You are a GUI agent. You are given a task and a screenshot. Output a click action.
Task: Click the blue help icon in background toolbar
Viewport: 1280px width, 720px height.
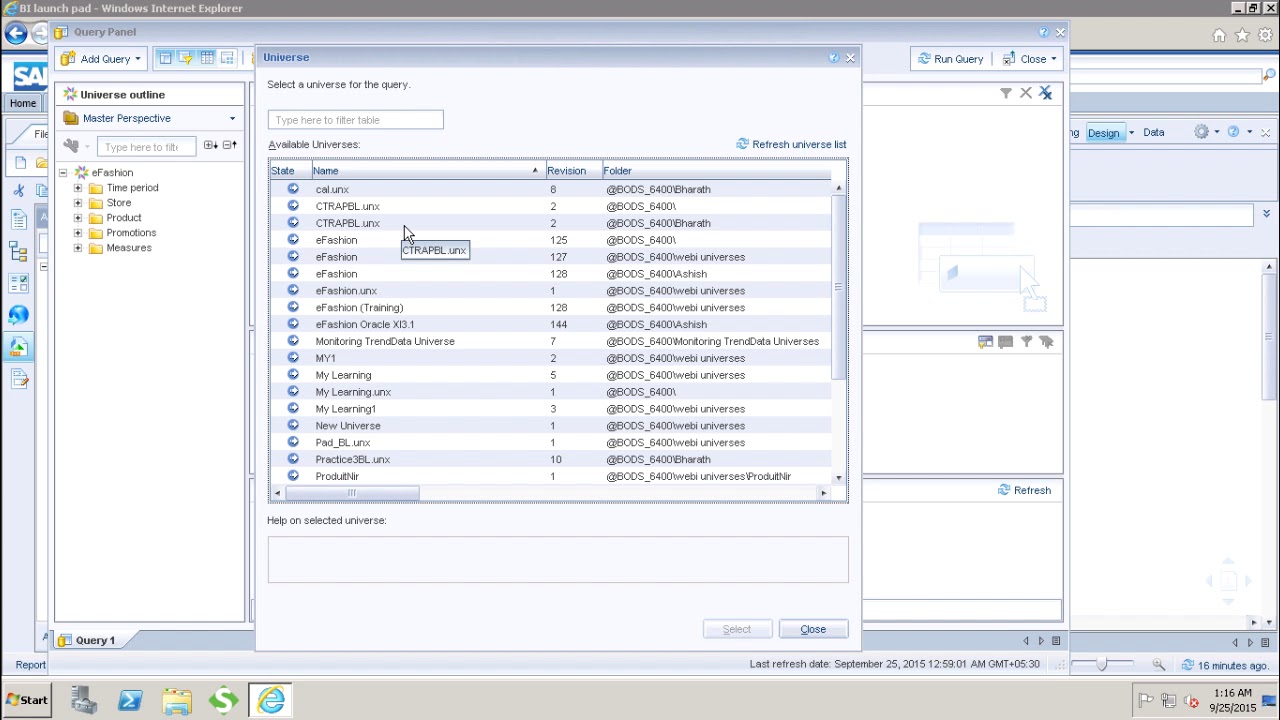coord(1233,132)
